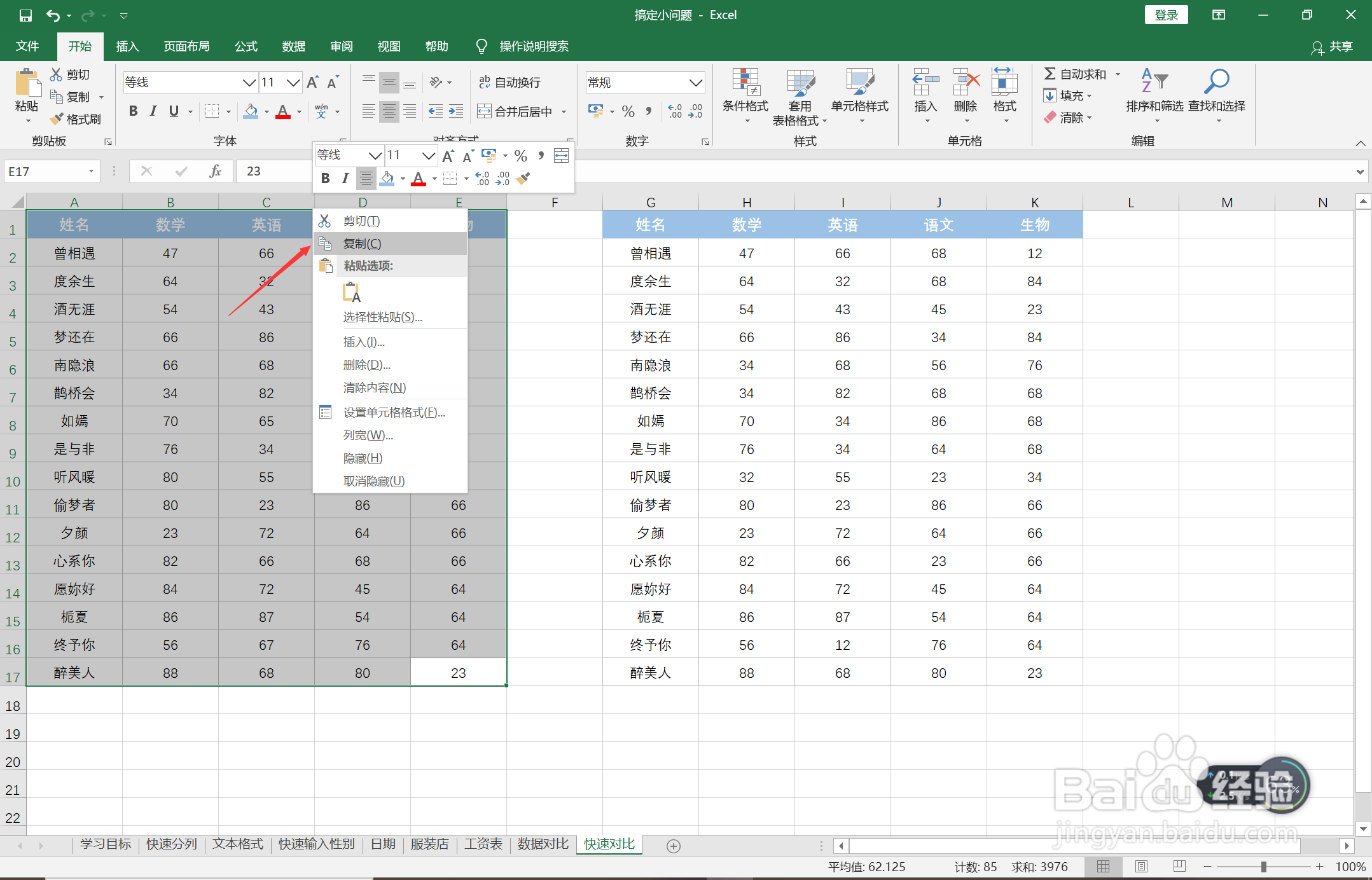
Task: Click the Page Layout view icon in status bar
Action: click(1141, 867)
